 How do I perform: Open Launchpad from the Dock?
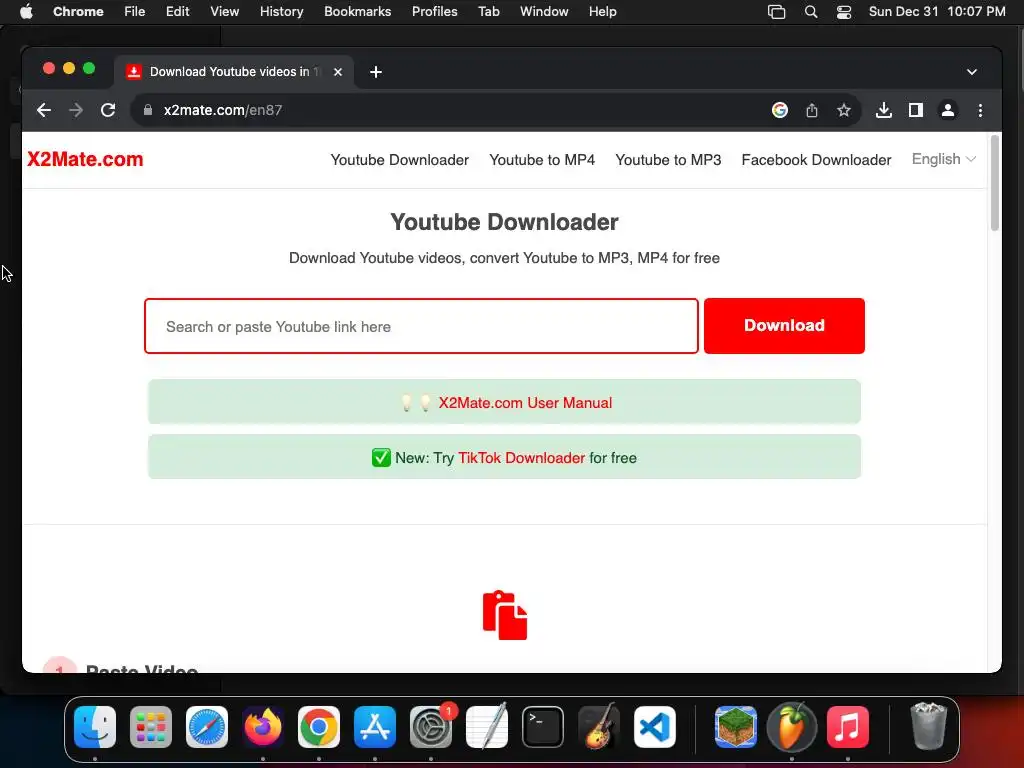tap(151, 727)
